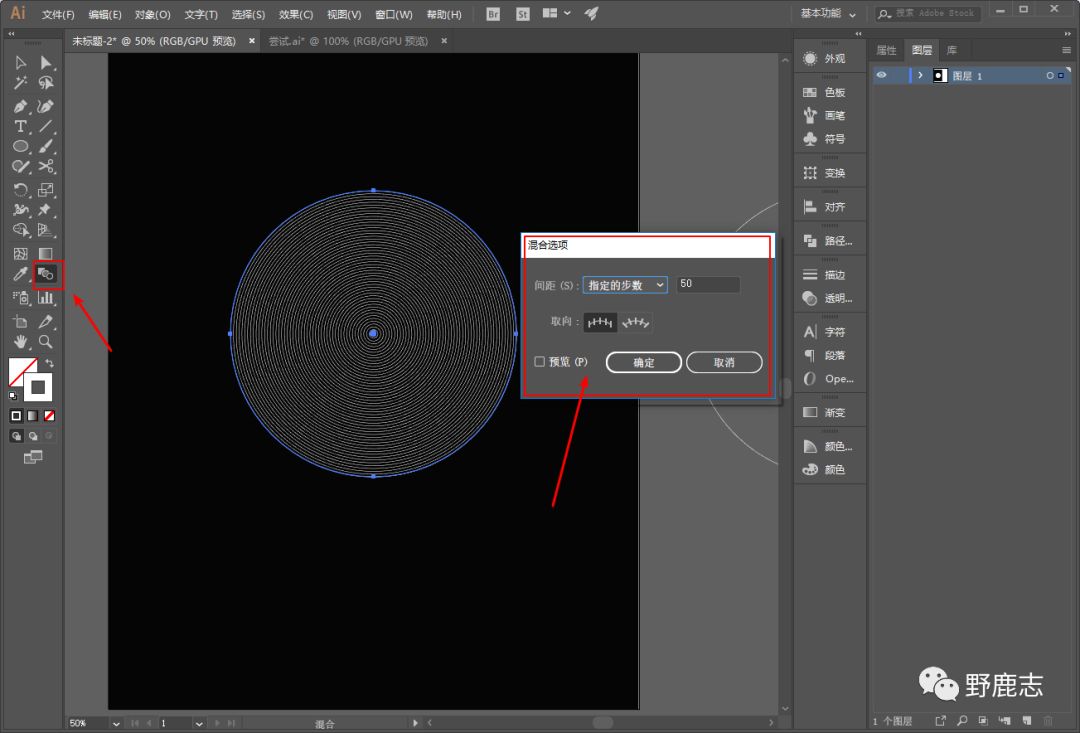Select the Eyedropper tool
Viewport: 1080px width, 733px height.
tap(20, 274)
